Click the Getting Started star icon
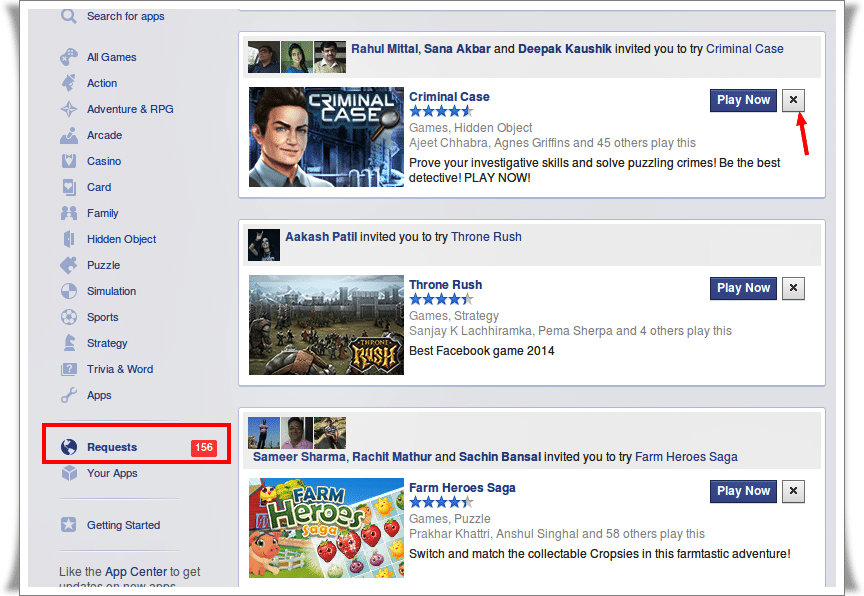Screen dimensions: 864x596 coord(69,525)
